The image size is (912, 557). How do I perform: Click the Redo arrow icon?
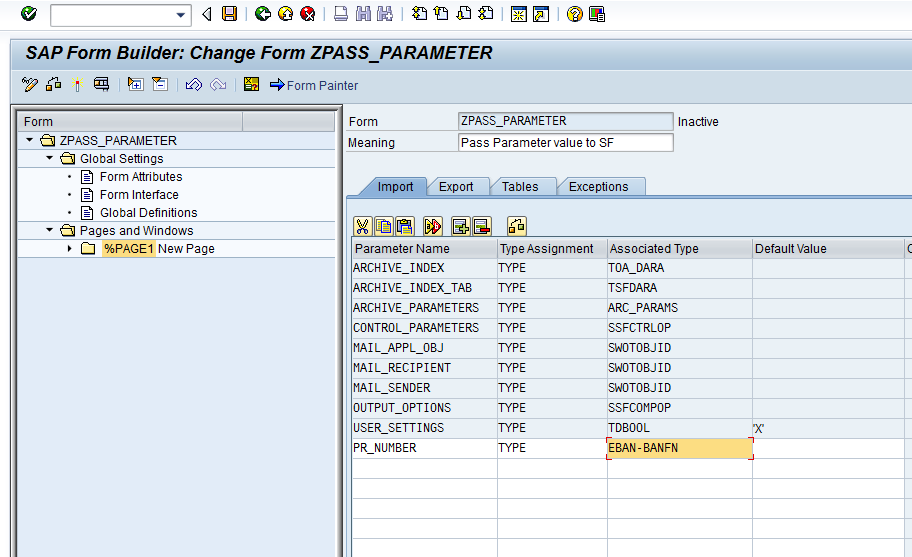tap(218, 85)
